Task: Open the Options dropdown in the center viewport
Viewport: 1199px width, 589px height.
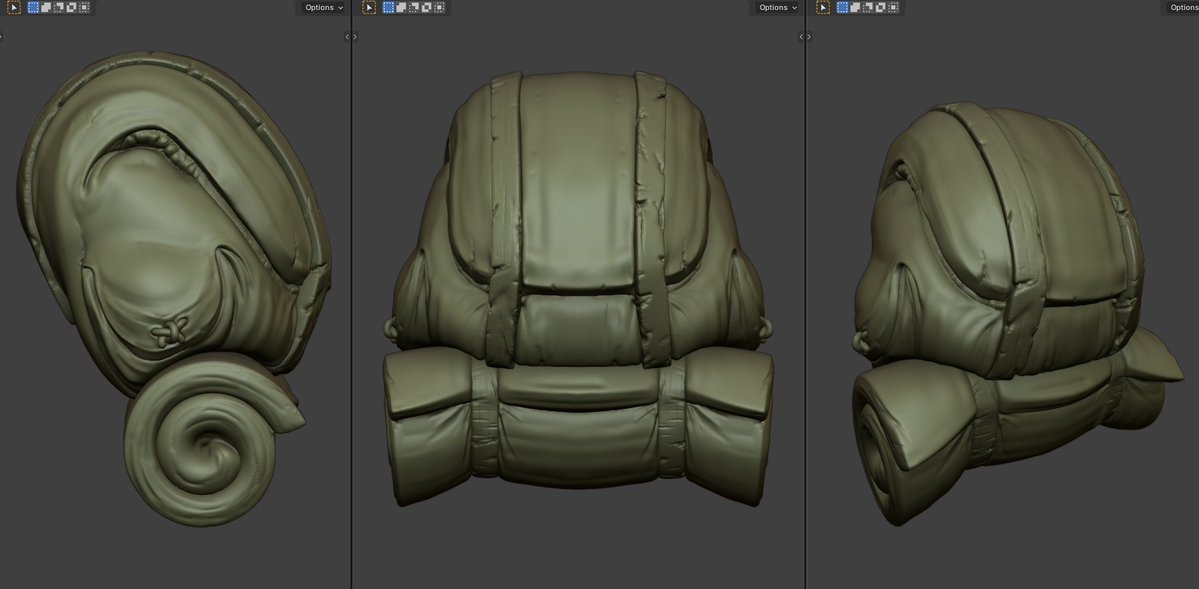Action: [x=776, y=7]
